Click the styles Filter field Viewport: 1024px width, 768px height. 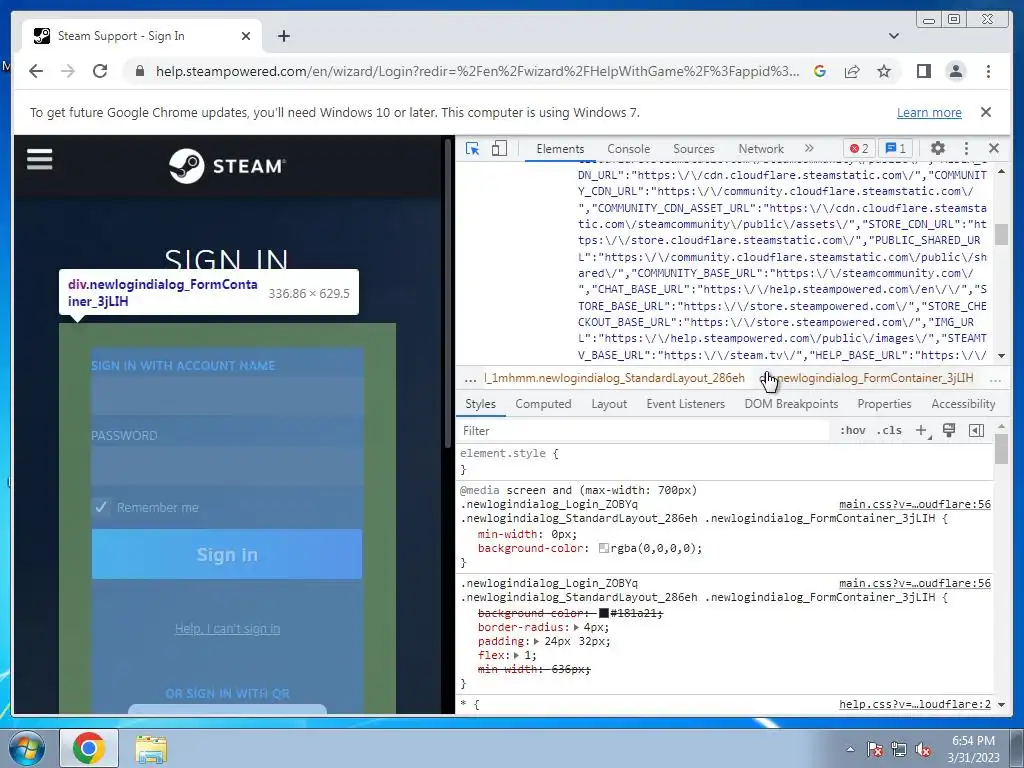coord(643,430)
